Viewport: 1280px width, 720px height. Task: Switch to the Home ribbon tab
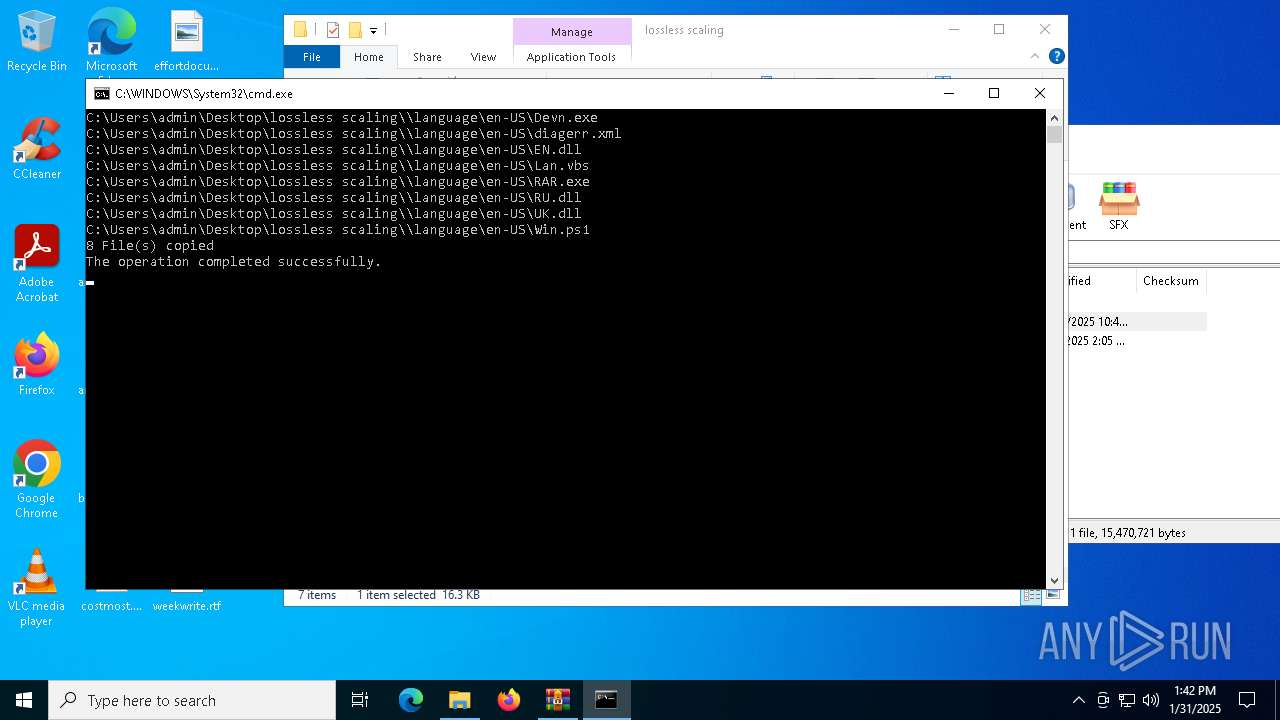point(368,57)
